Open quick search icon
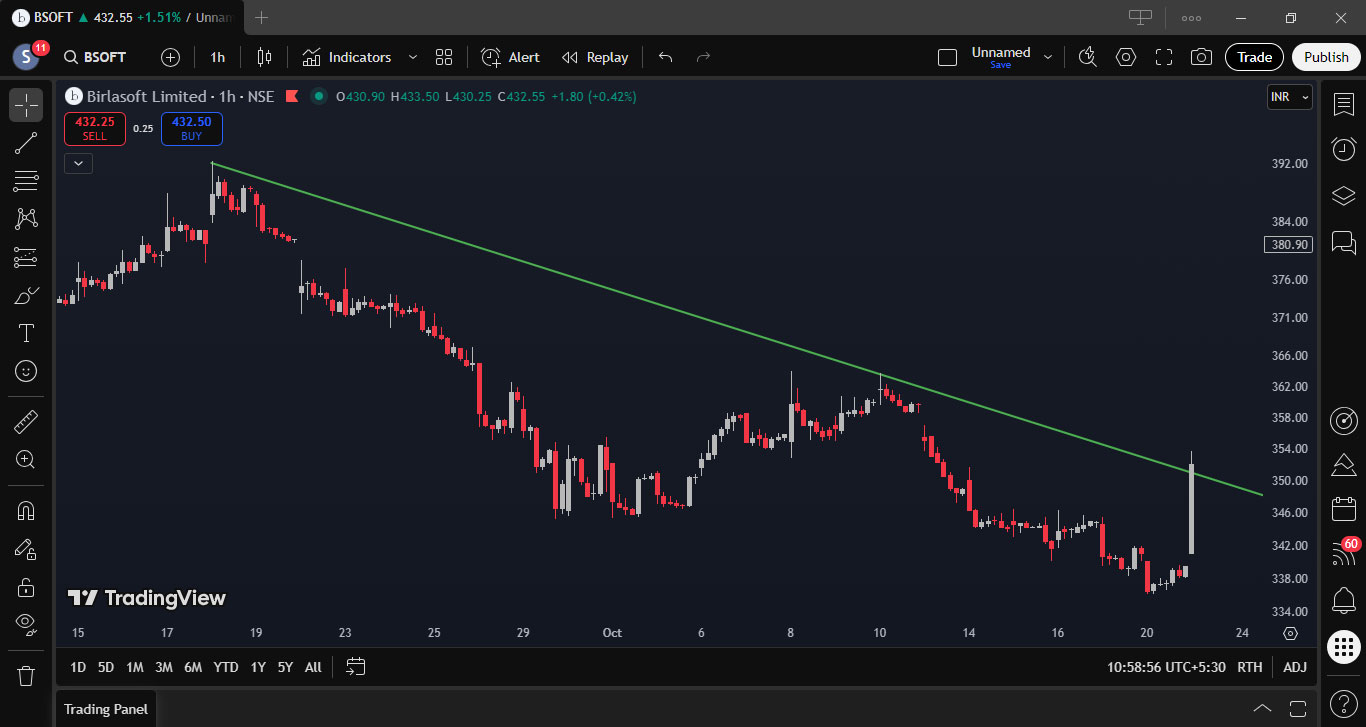The image size is (1366, 727). click(1088, 57)
